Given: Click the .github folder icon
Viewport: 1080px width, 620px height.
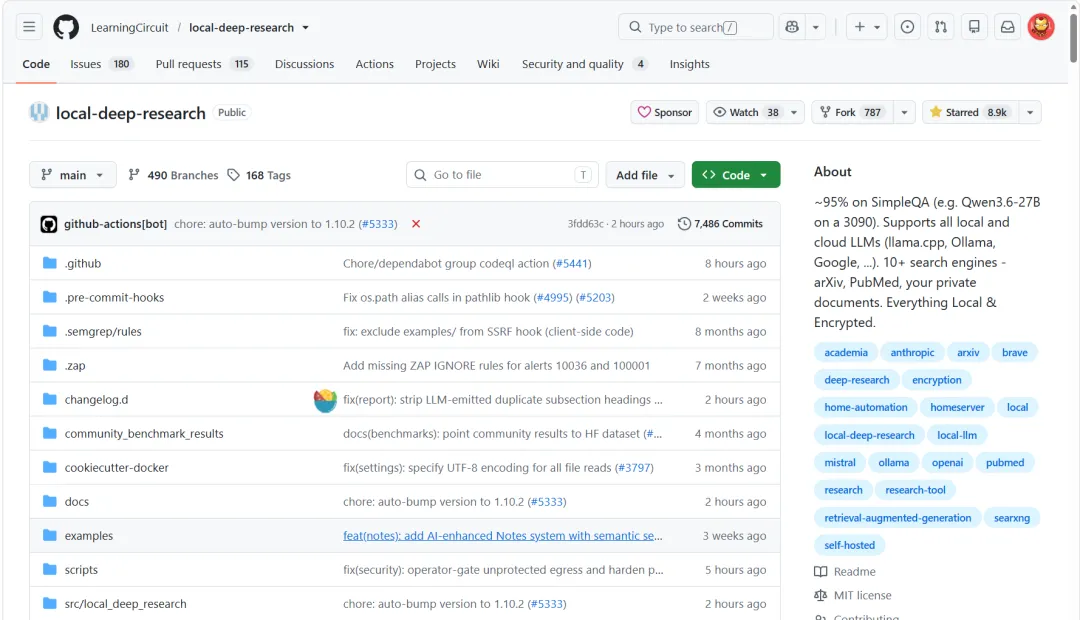Looking at the screenshot, I should coord(50,263).
